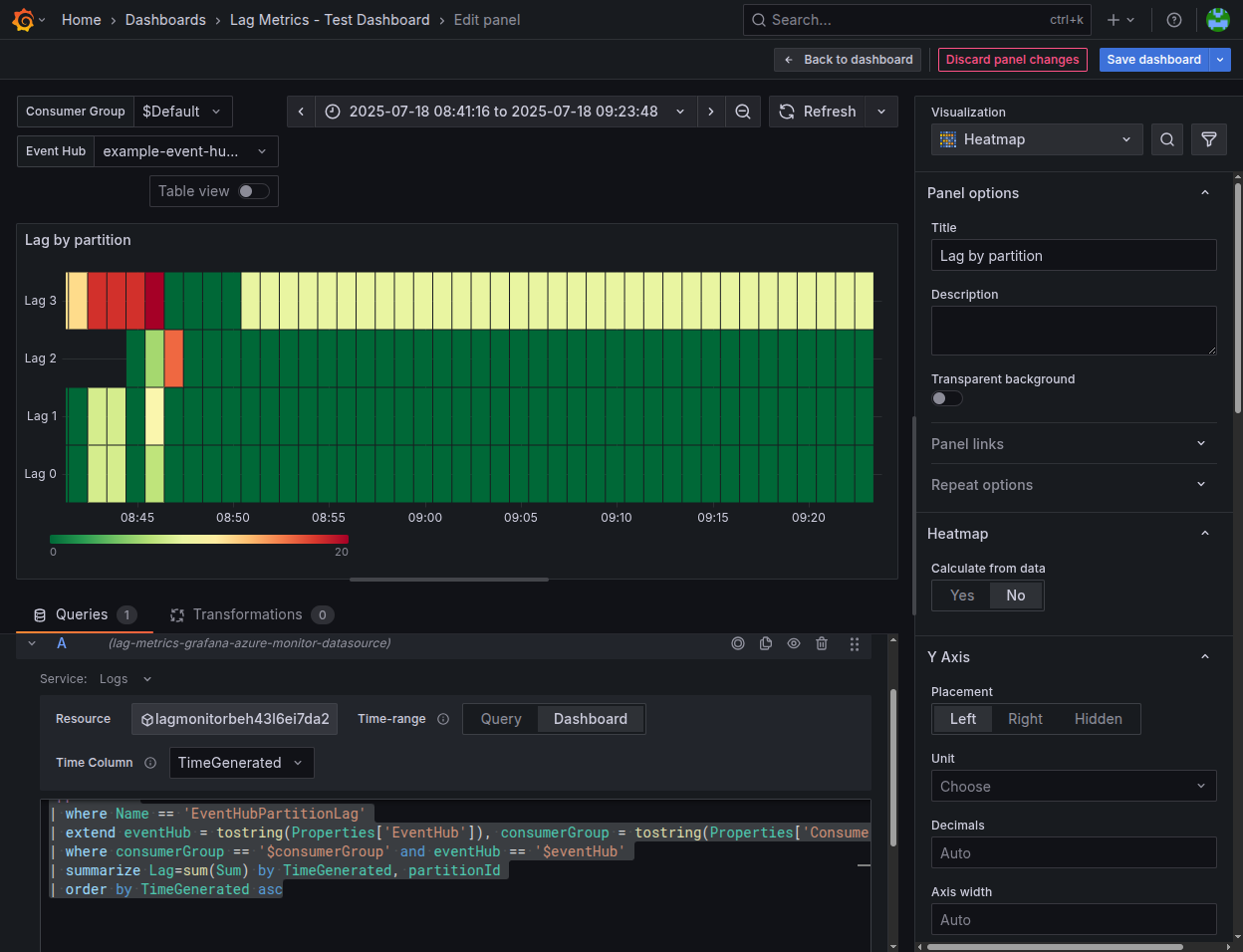
Task: Switch to Queries tab
Action: [85, 615]
